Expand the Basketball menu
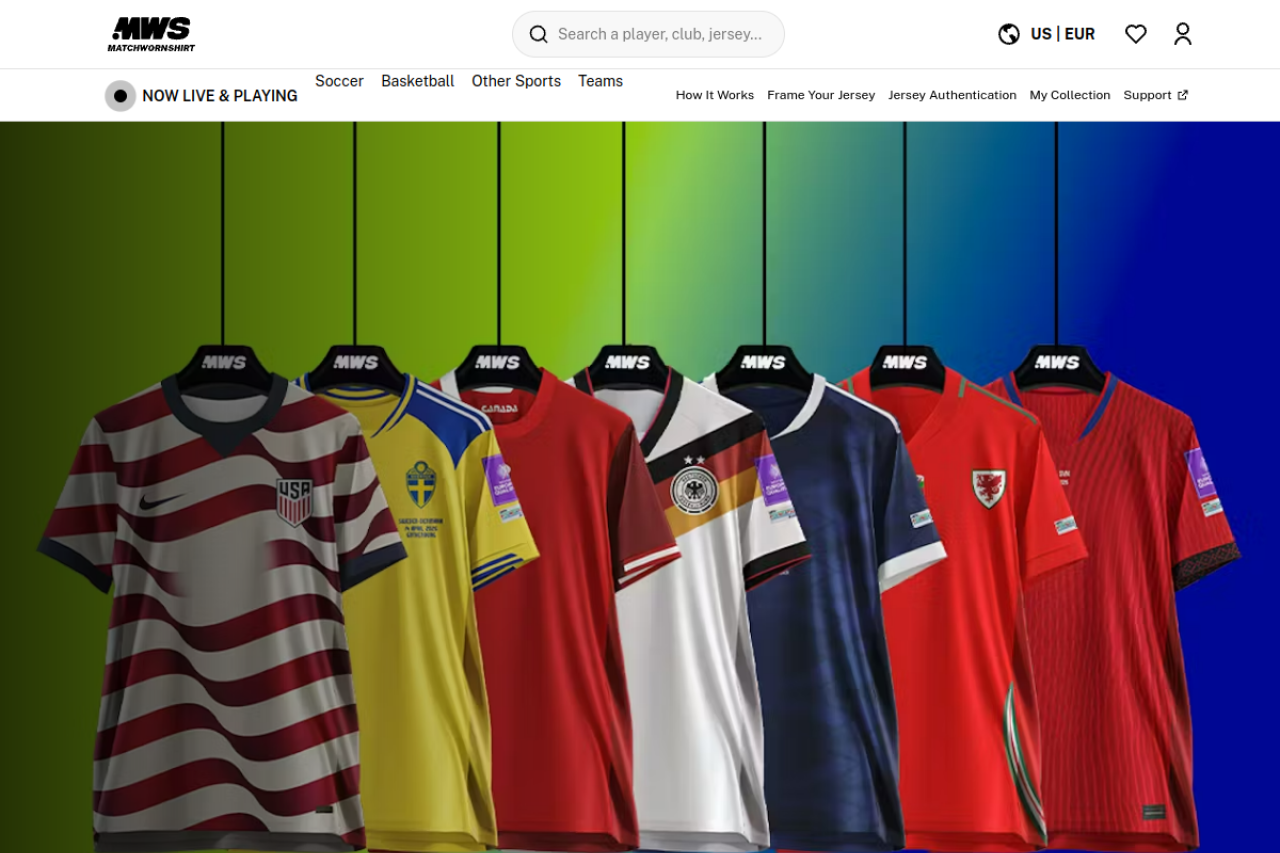1280x853 pixels. [x=417, y=81]
